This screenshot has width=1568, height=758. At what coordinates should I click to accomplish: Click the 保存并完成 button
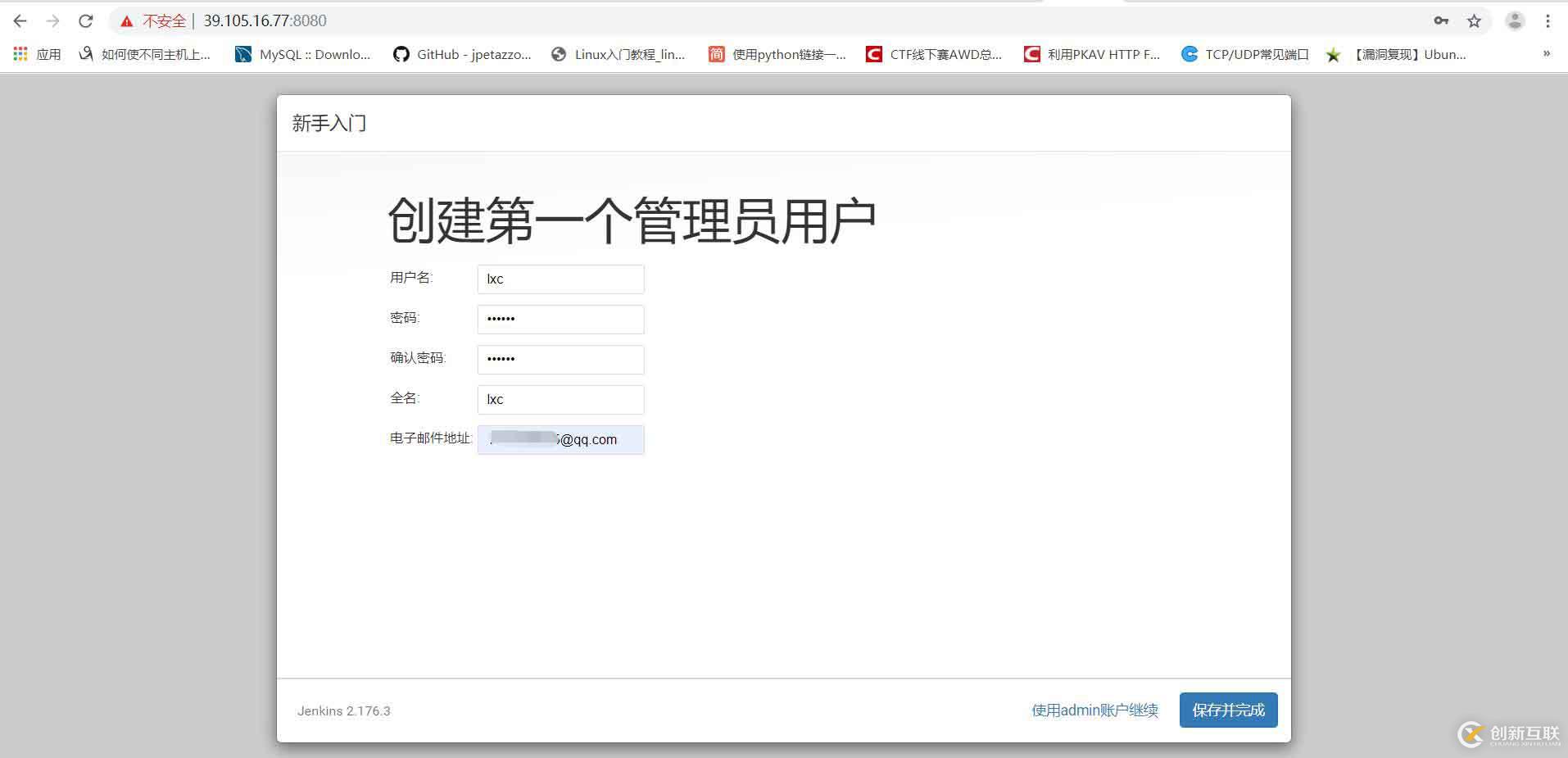(x=1228, y=710)
